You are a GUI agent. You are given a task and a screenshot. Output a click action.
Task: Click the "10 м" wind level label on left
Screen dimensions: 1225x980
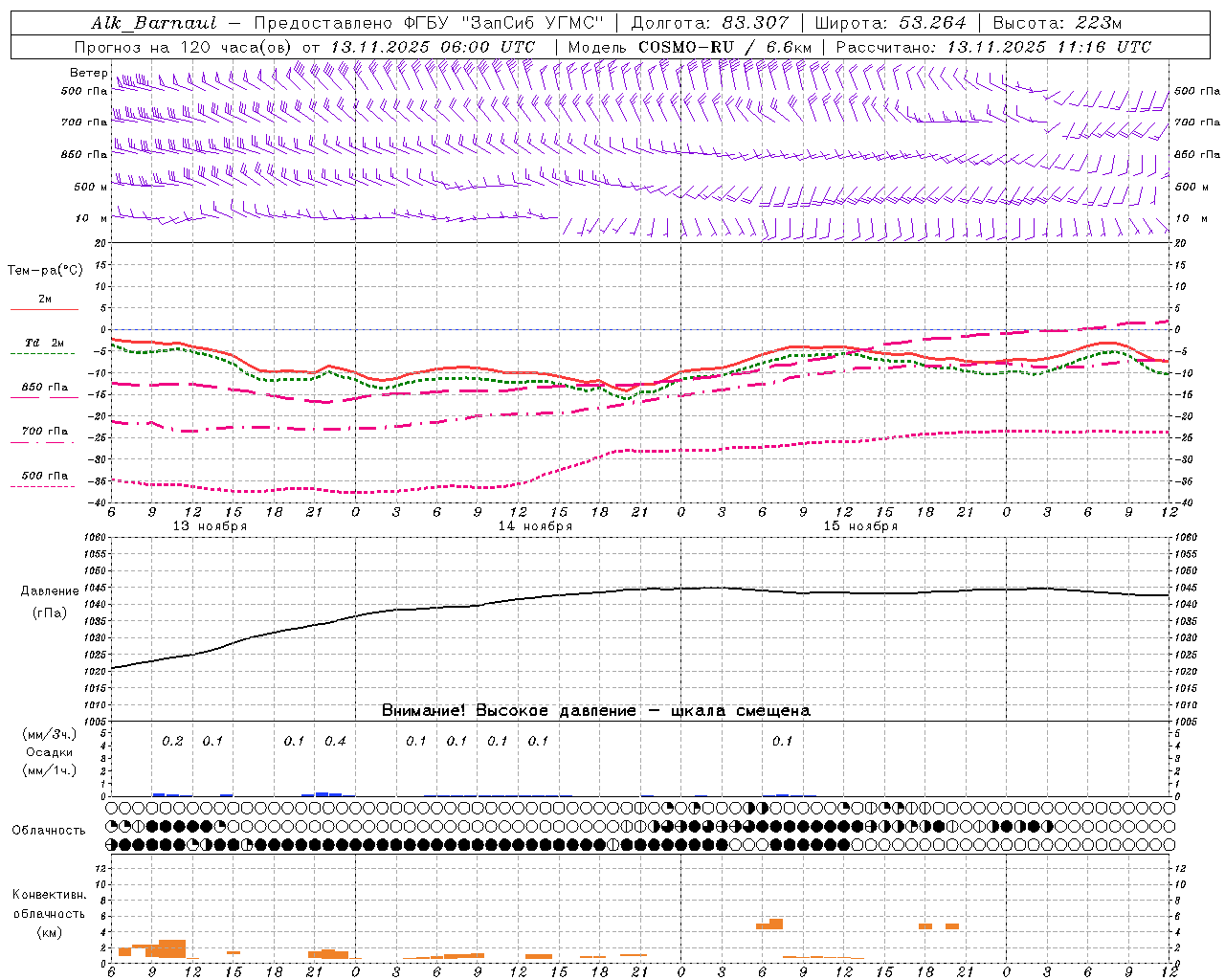(92, 218)
